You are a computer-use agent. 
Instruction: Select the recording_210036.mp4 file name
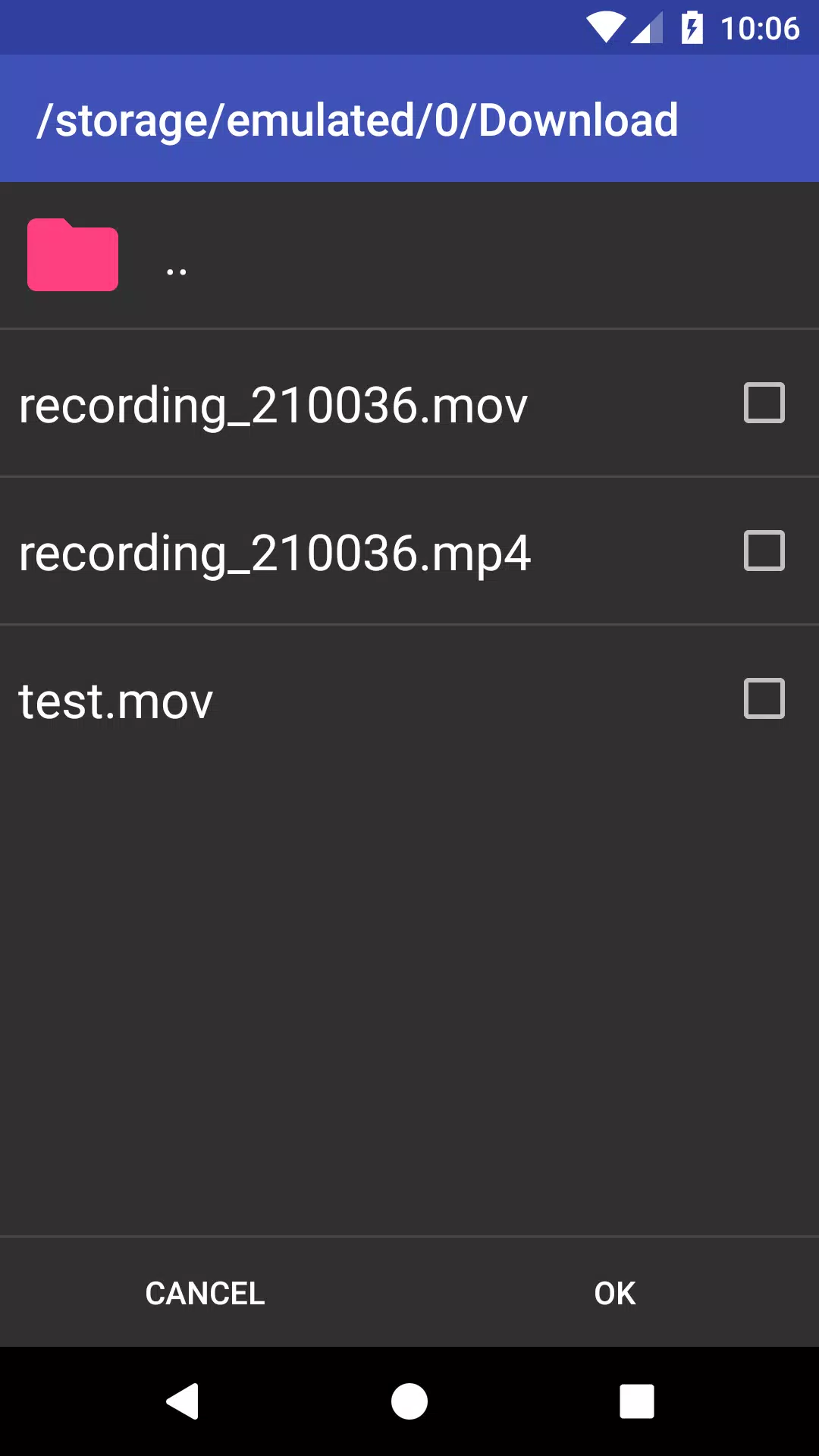(275, 553)
